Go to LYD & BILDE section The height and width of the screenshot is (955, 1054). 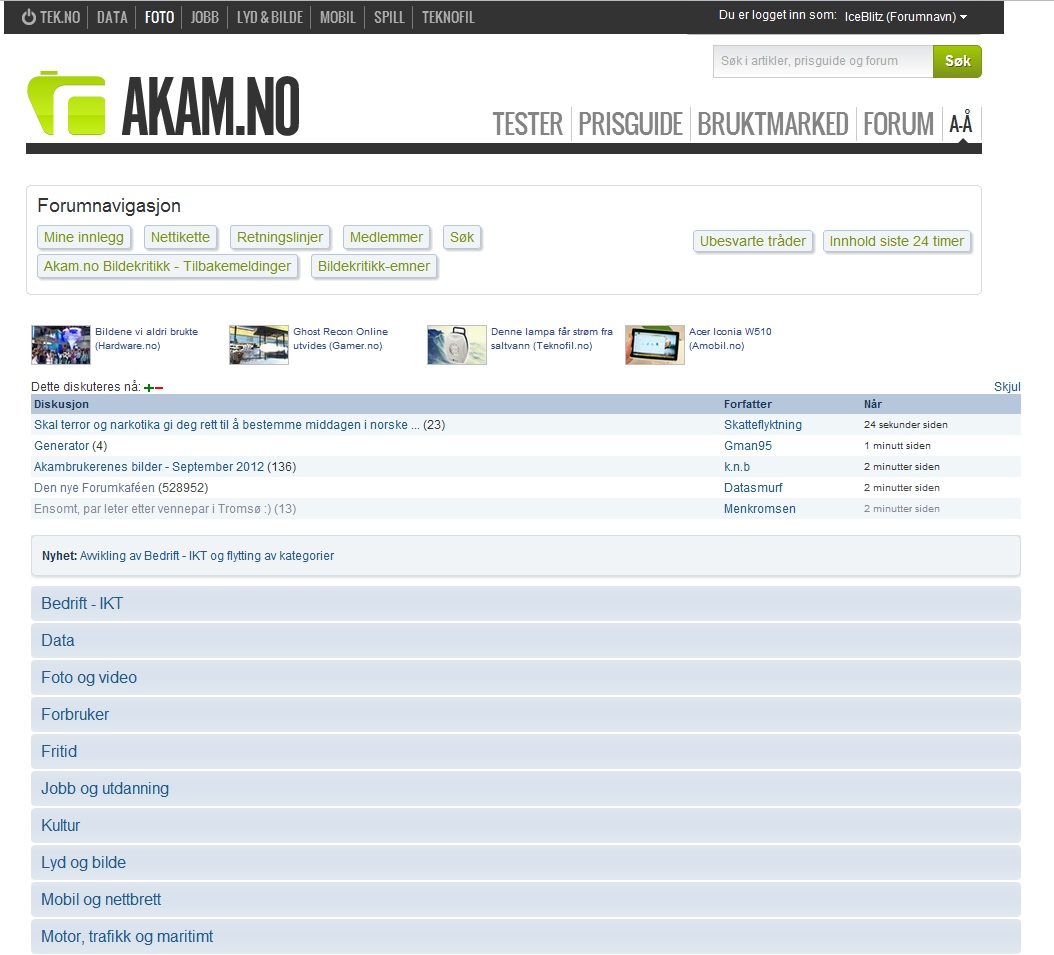point(270,17)
